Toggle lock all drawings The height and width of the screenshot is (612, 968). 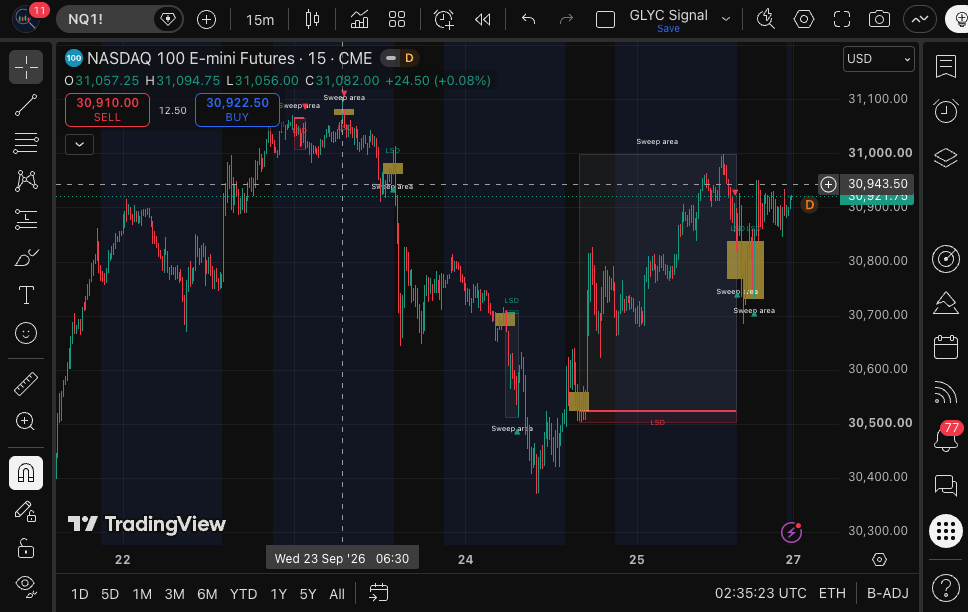[x=26, y=548]
